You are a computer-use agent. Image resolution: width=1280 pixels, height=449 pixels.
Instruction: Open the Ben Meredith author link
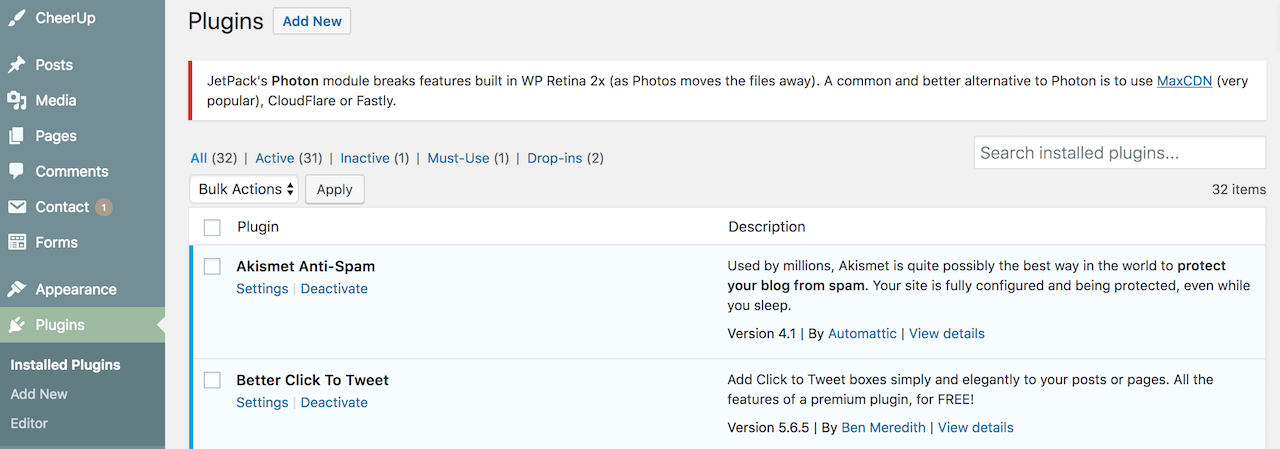pyautogui.click(x=884, y=427)
